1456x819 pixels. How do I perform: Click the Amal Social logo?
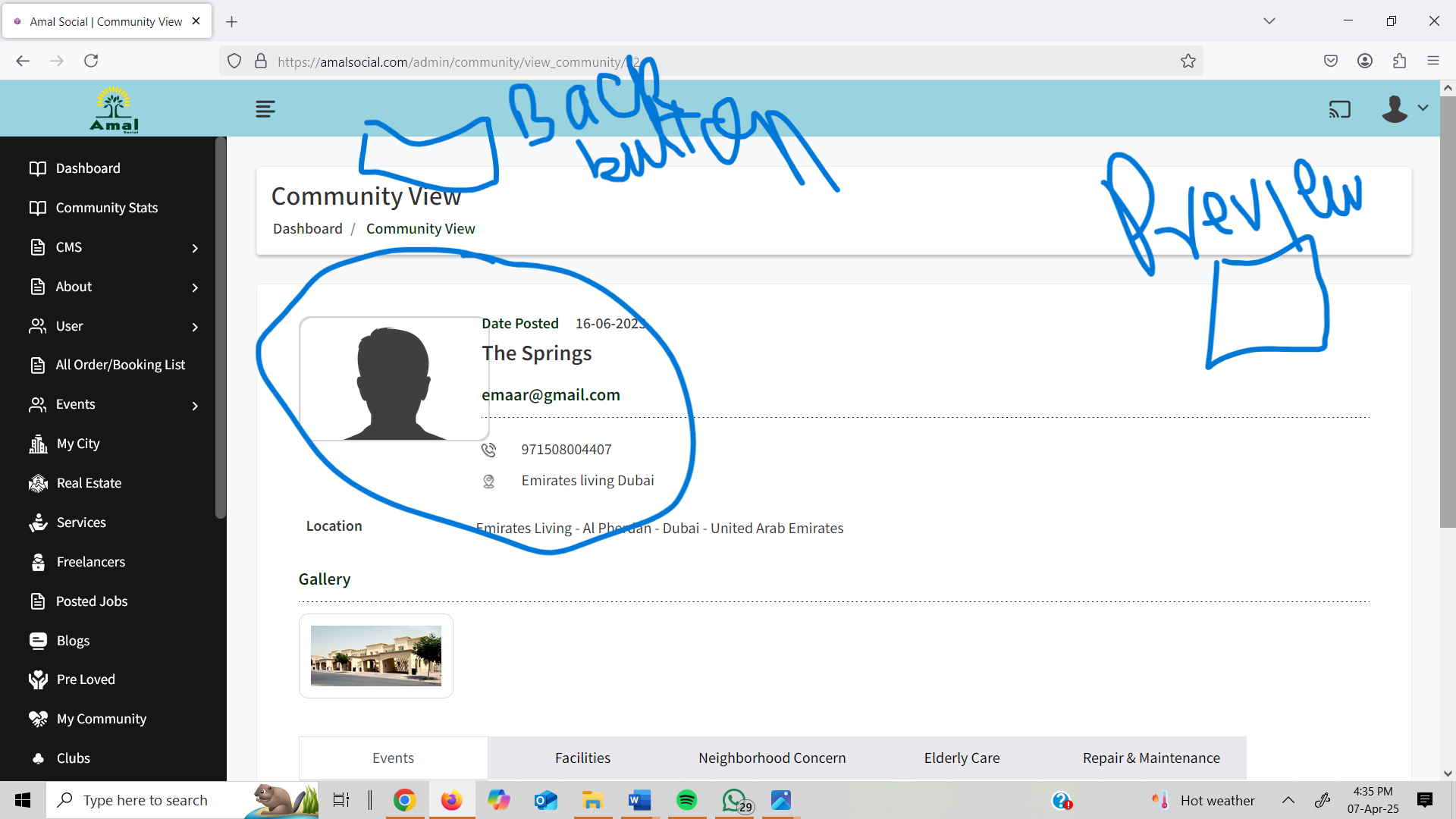pos(114,109)
